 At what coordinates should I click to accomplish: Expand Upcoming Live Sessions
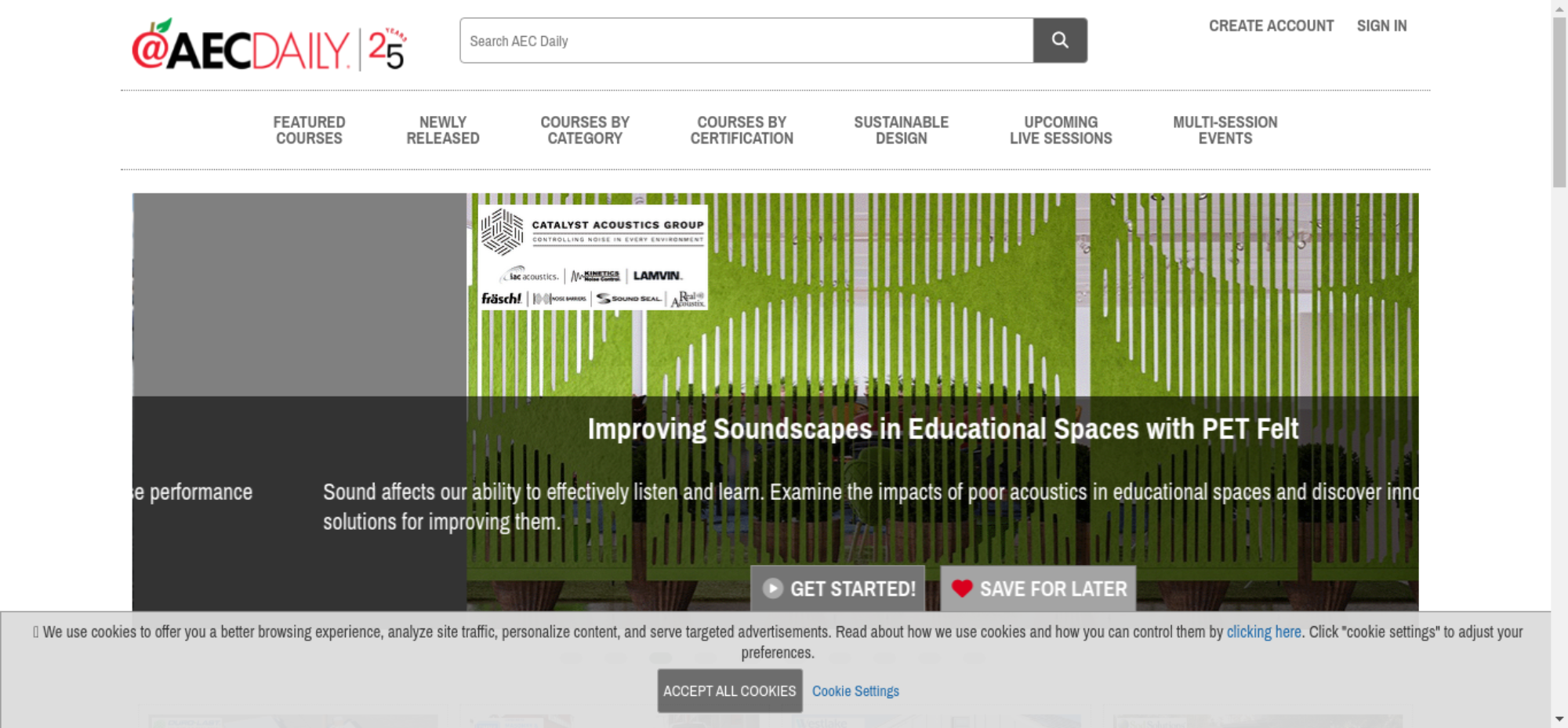tap(1061, 130)
